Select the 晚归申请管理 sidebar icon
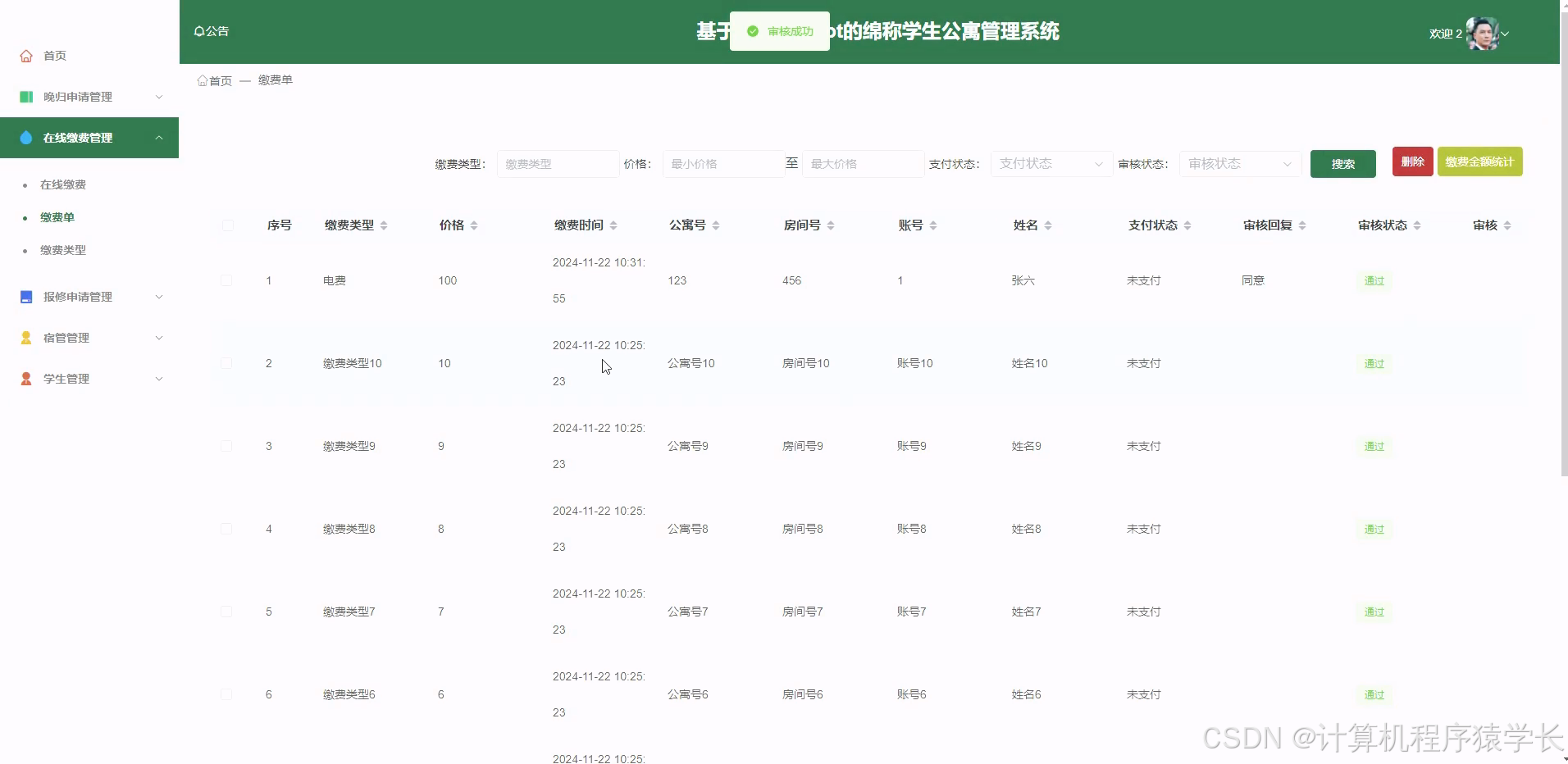 [25, 97]
